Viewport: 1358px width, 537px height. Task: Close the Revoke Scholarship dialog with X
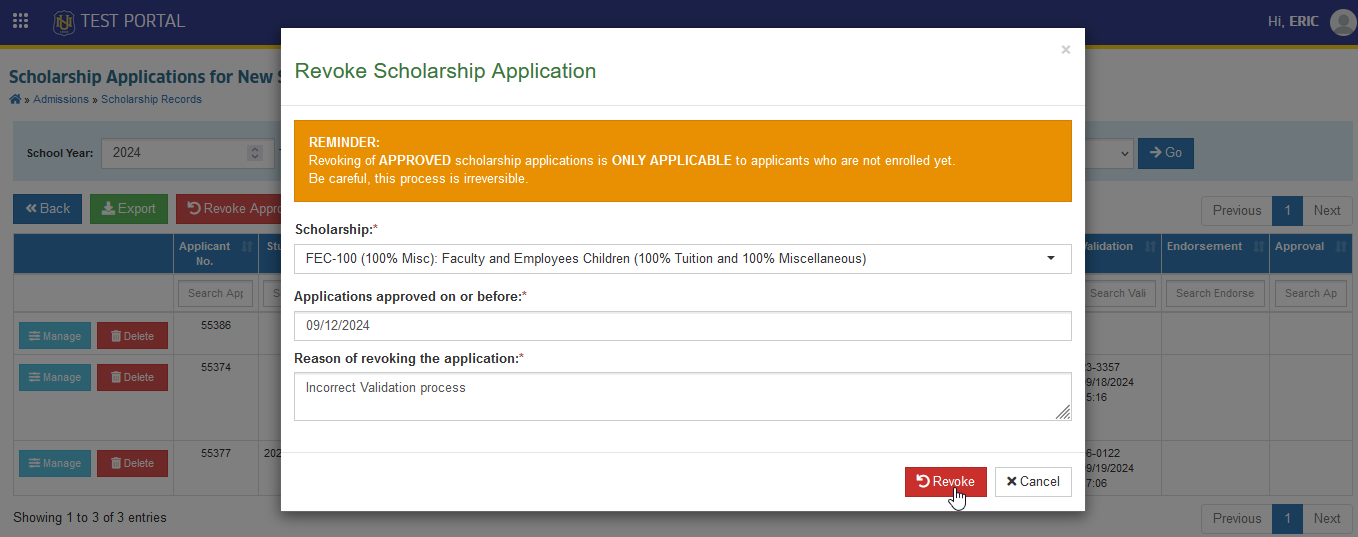pos(1065,49)
